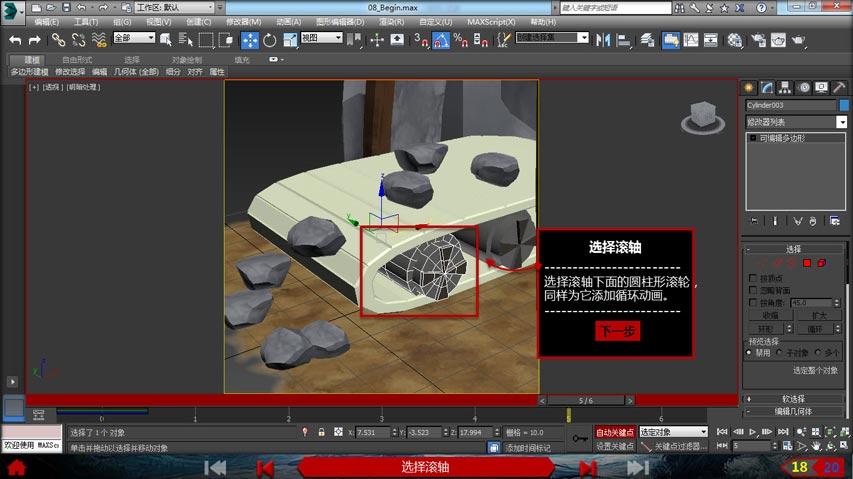Click the 扩大 grow selection button
Screen dimensions: 853x479
coord(819,315)
